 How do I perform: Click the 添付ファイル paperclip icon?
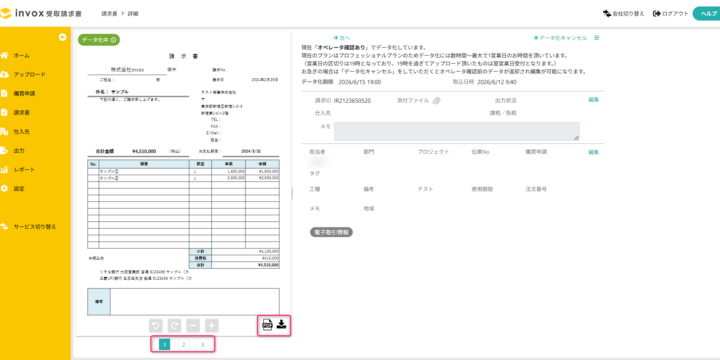(436, 101)
